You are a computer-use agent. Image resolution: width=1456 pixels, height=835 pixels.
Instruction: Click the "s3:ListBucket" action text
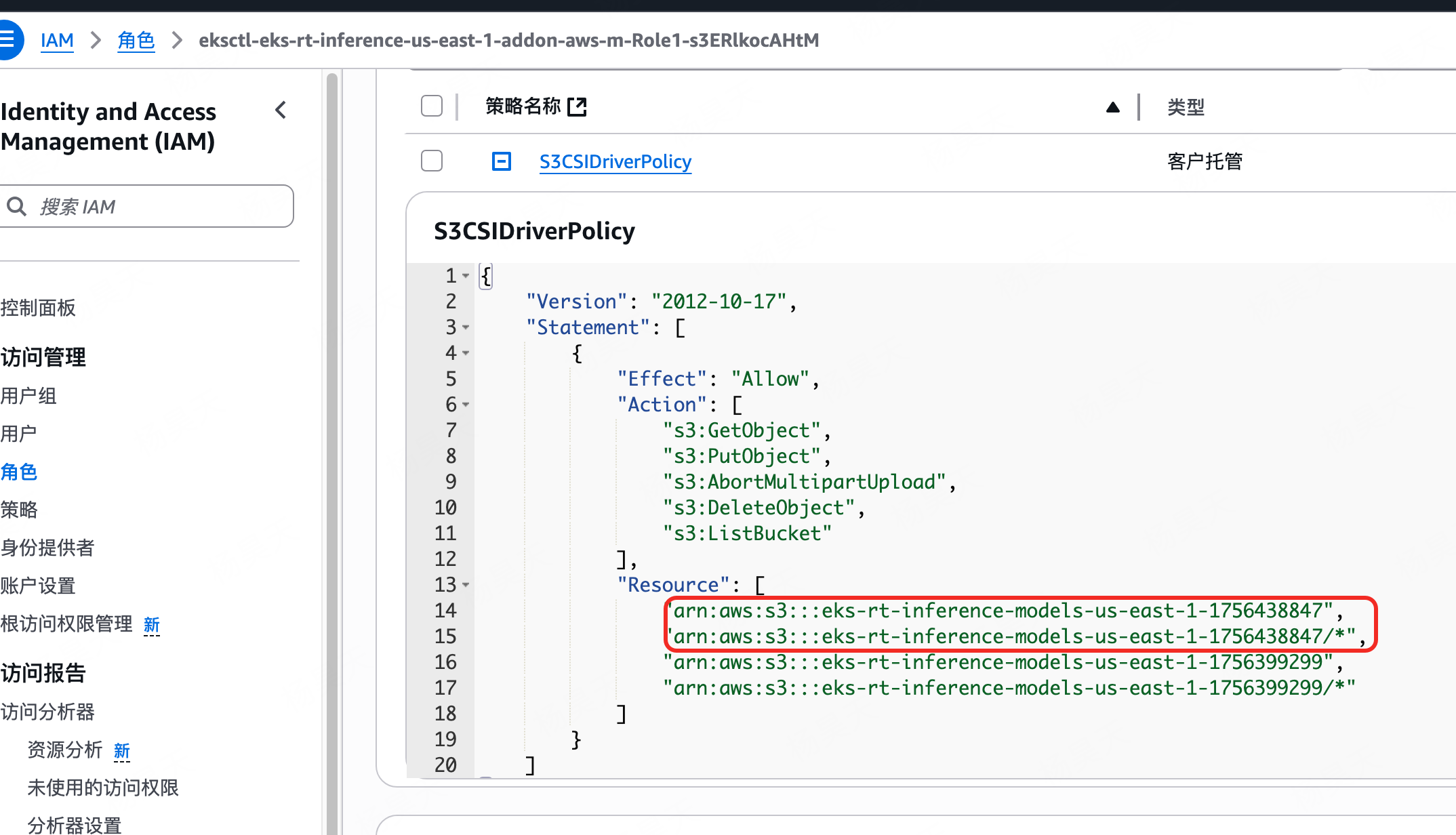[x=747, y=533]
